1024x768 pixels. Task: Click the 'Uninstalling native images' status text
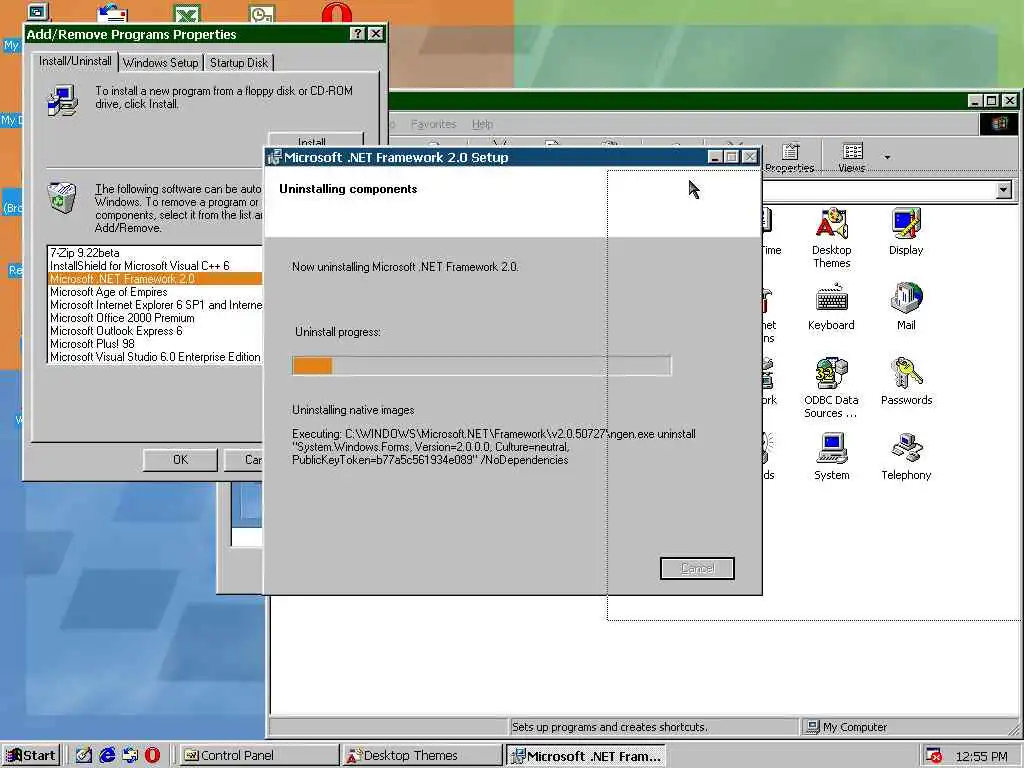[353, 410]
